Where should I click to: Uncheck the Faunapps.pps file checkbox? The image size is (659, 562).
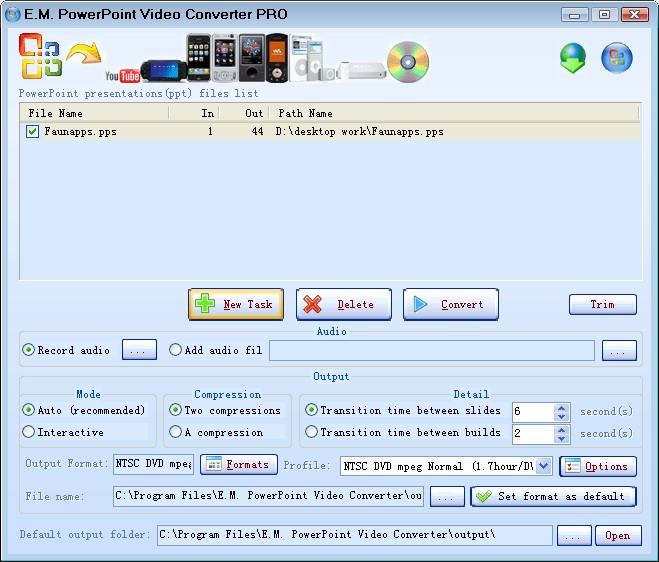[x=33, y=132]
